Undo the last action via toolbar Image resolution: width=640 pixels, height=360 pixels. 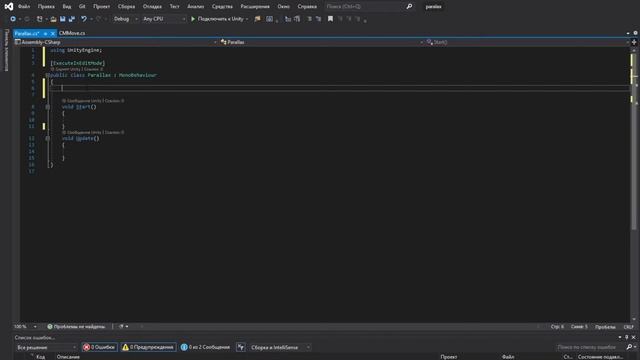click(x=84, y=19)
